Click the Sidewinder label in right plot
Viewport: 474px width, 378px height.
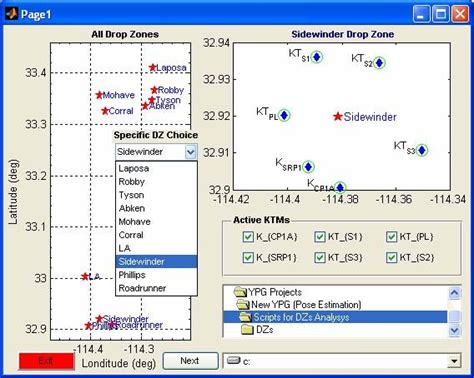(370, 117)
